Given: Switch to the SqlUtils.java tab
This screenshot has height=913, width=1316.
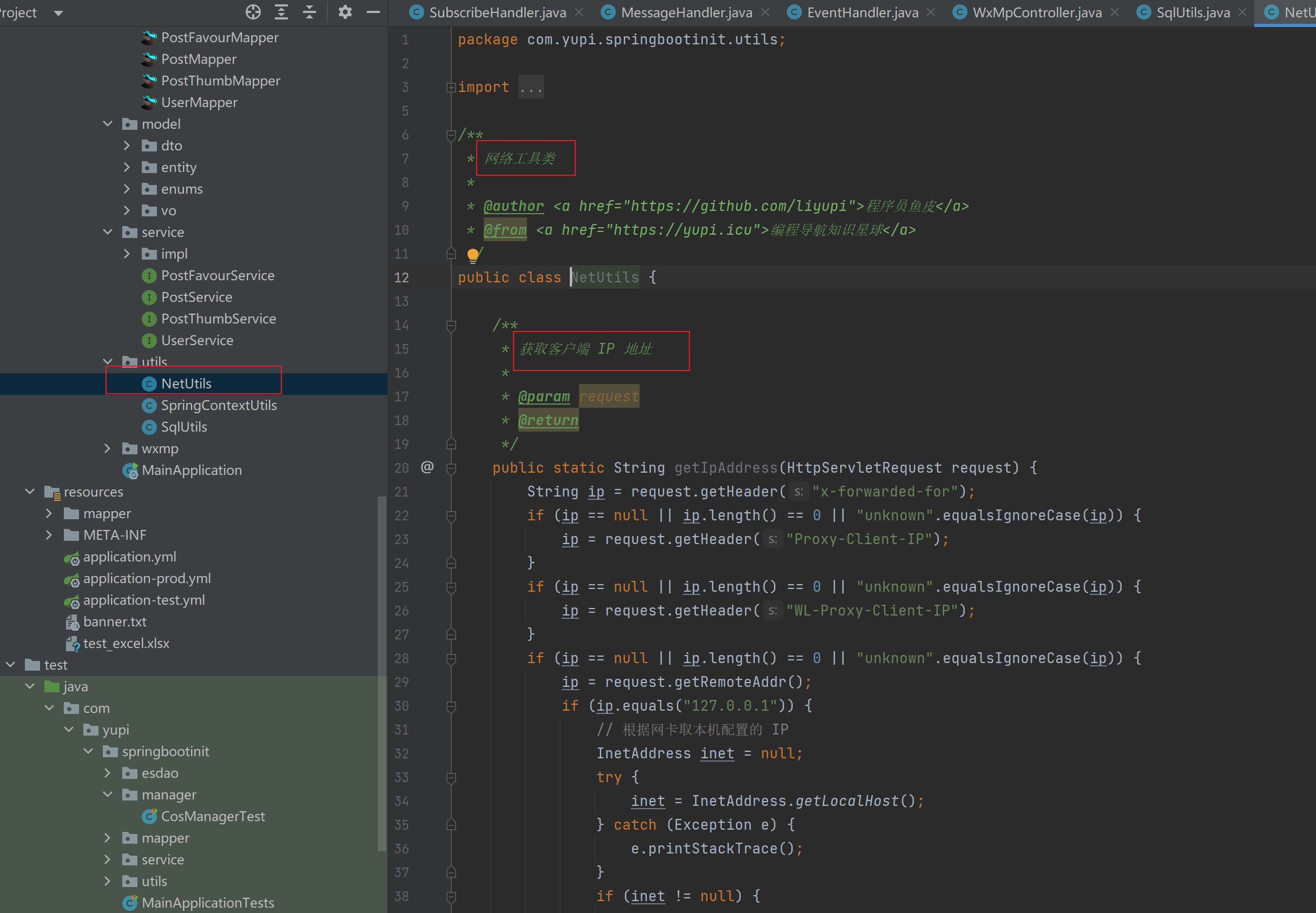Looking at the screenshot, I should pos(1193,12).
